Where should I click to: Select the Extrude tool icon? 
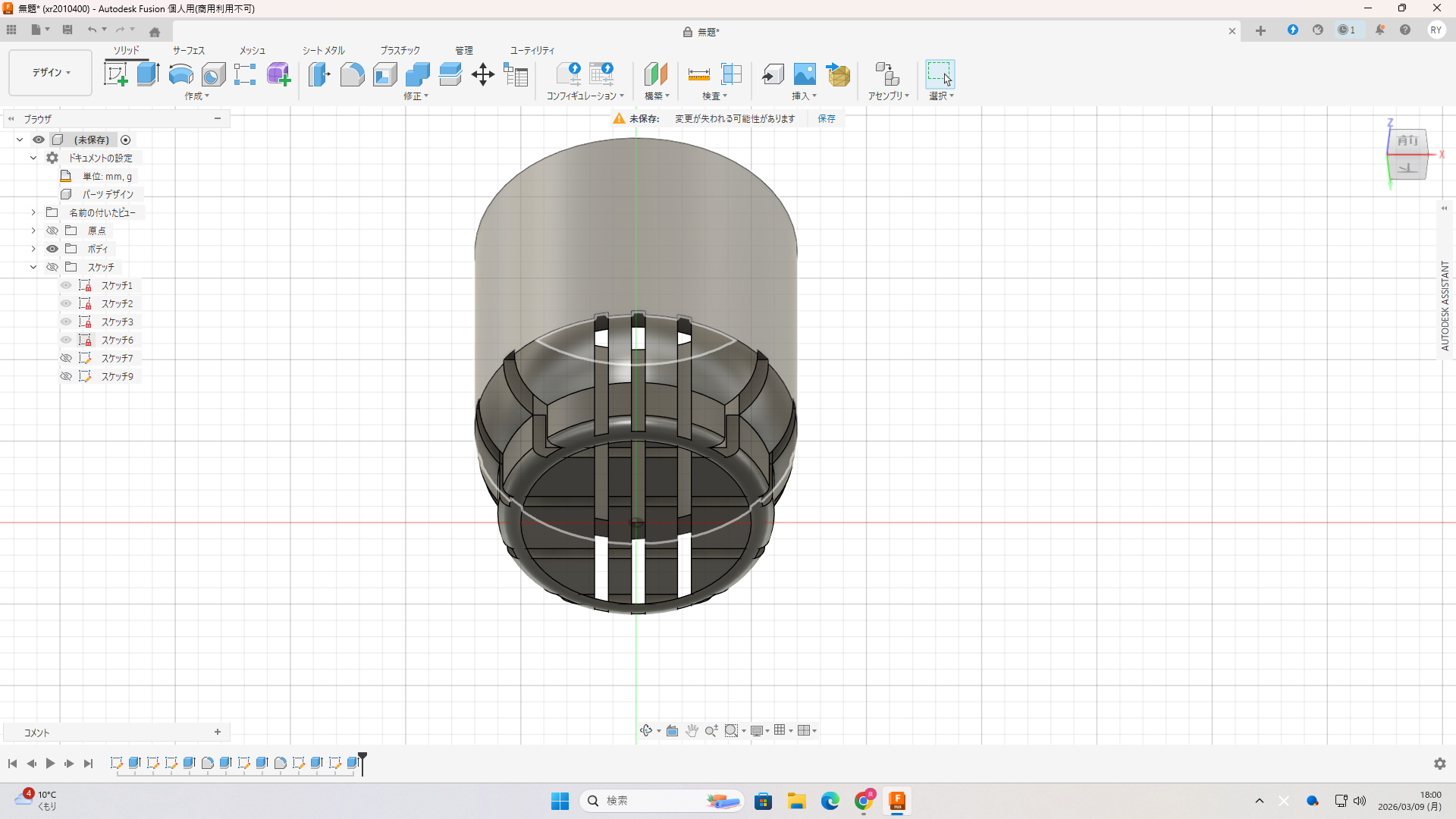coord(148,74)
